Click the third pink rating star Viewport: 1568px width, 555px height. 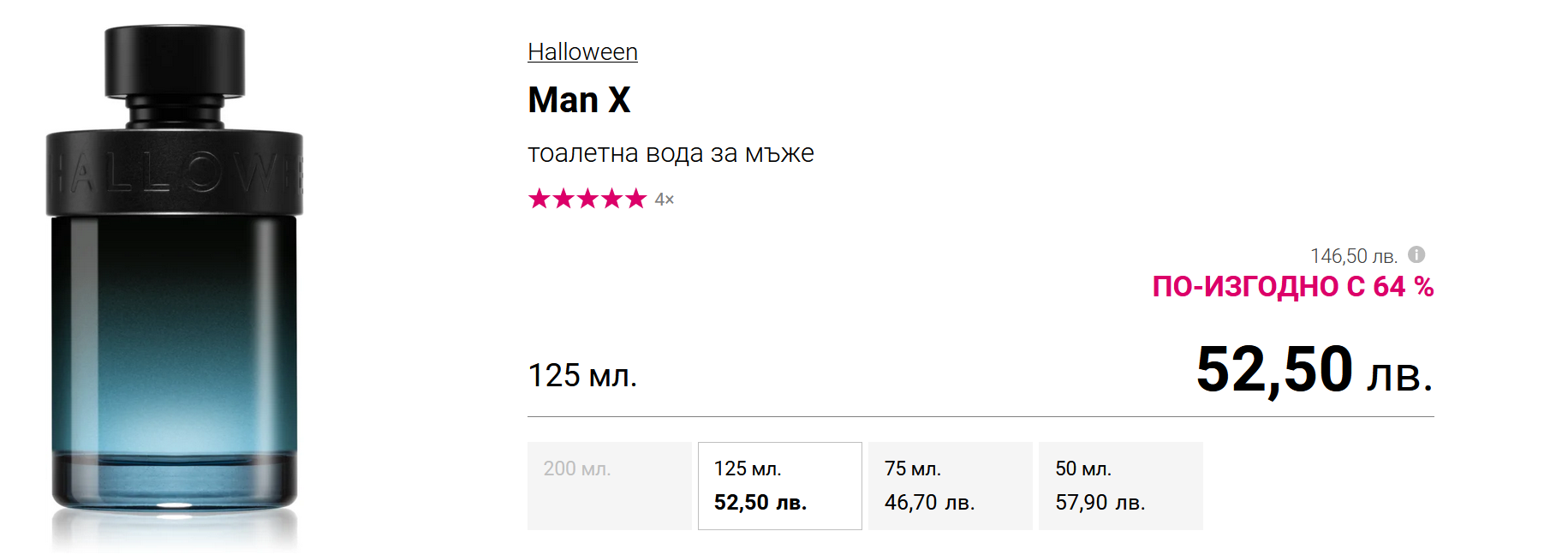pyautogui.click(x=587, y=199)
